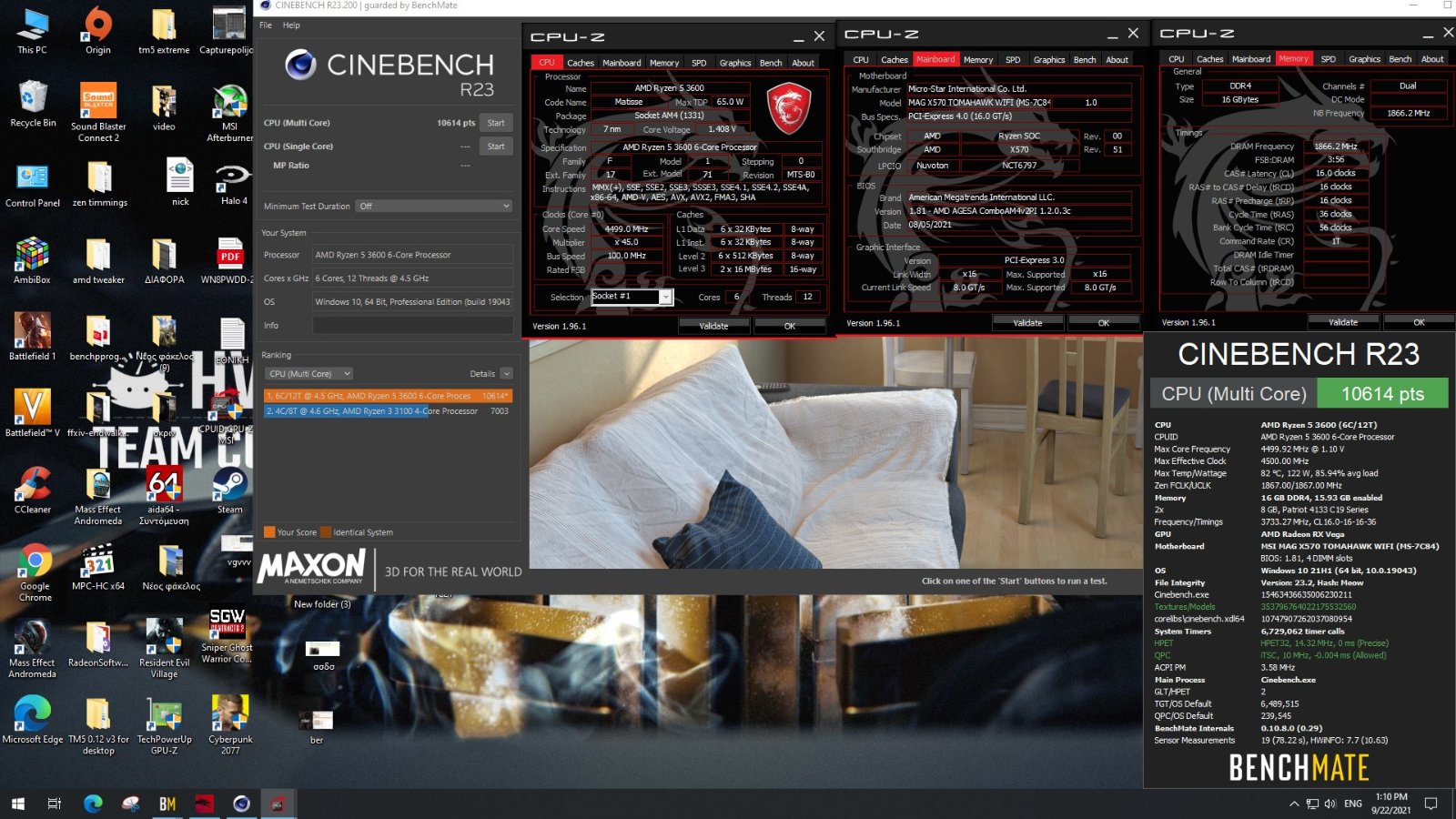Click the ENG language indicator in tray
The image size is (1456, 819).
pyautogui.click(x=1353, y=804)
